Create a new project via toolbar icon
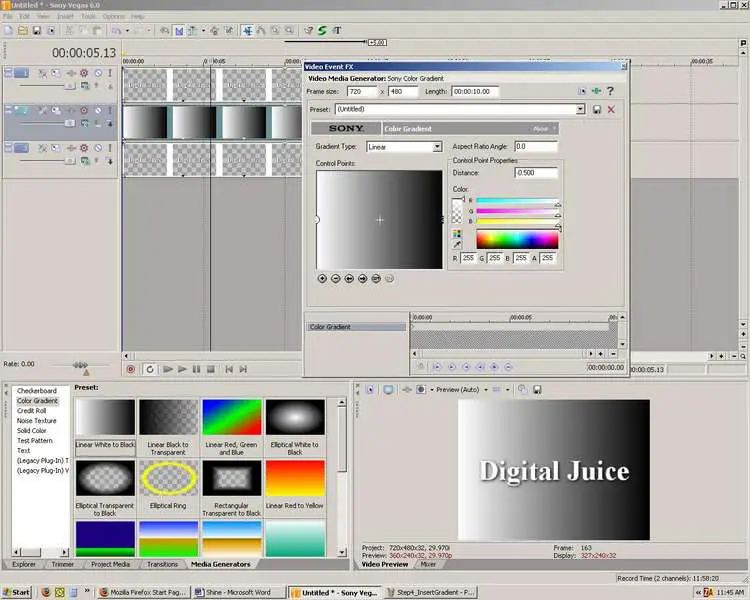The image size is (750, 600). tap(8, 31)
